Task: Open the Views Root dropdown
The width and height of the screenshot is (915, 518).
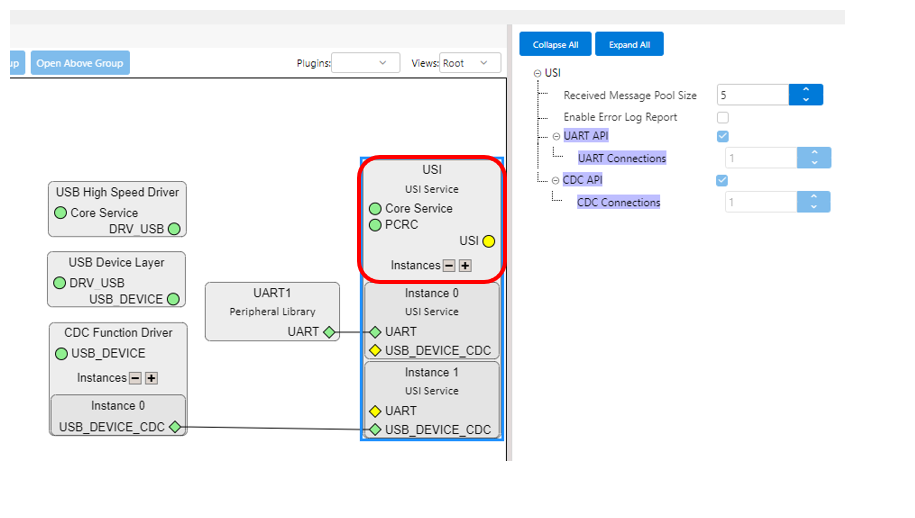Action: [470, 63]
